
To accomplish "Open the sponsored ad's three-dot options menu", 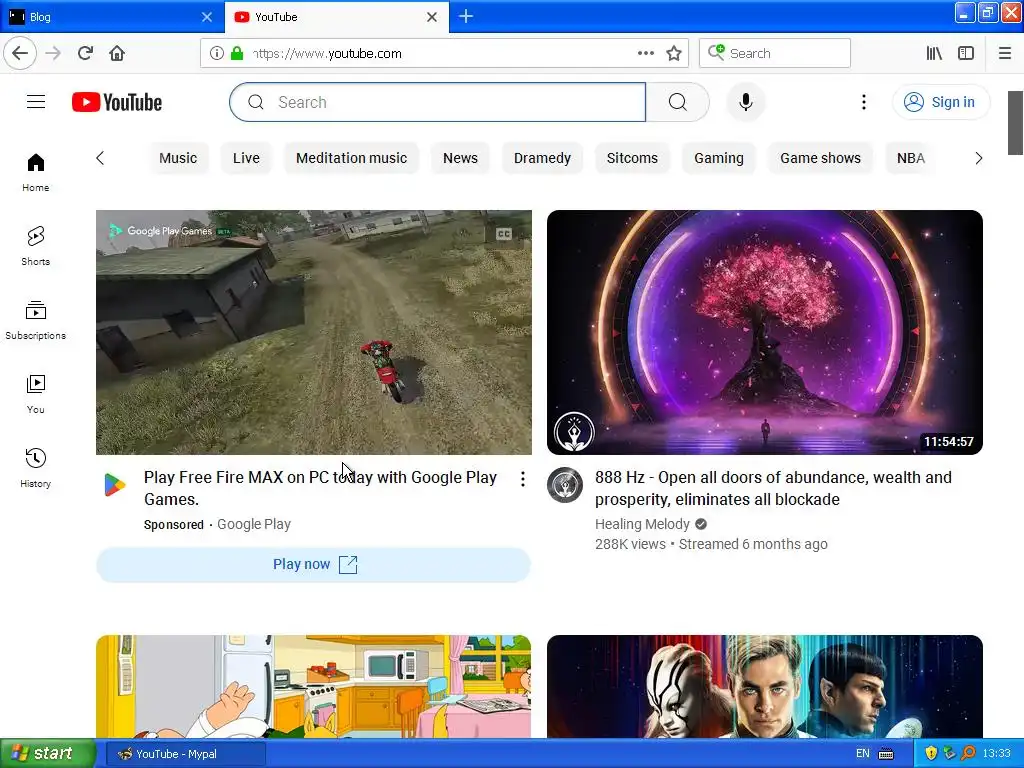I will point(522,479).
